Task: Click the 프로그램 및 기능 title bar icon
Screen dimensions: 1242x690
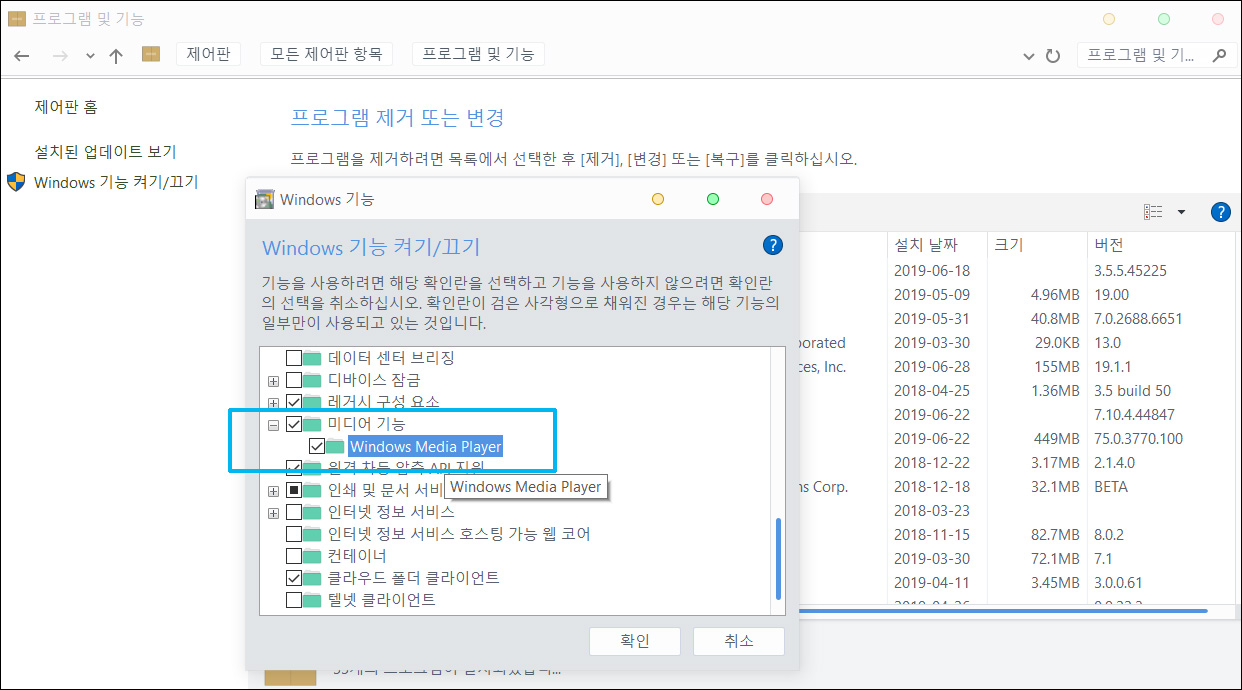Action: pyautogui.click(x=17, y=18)
